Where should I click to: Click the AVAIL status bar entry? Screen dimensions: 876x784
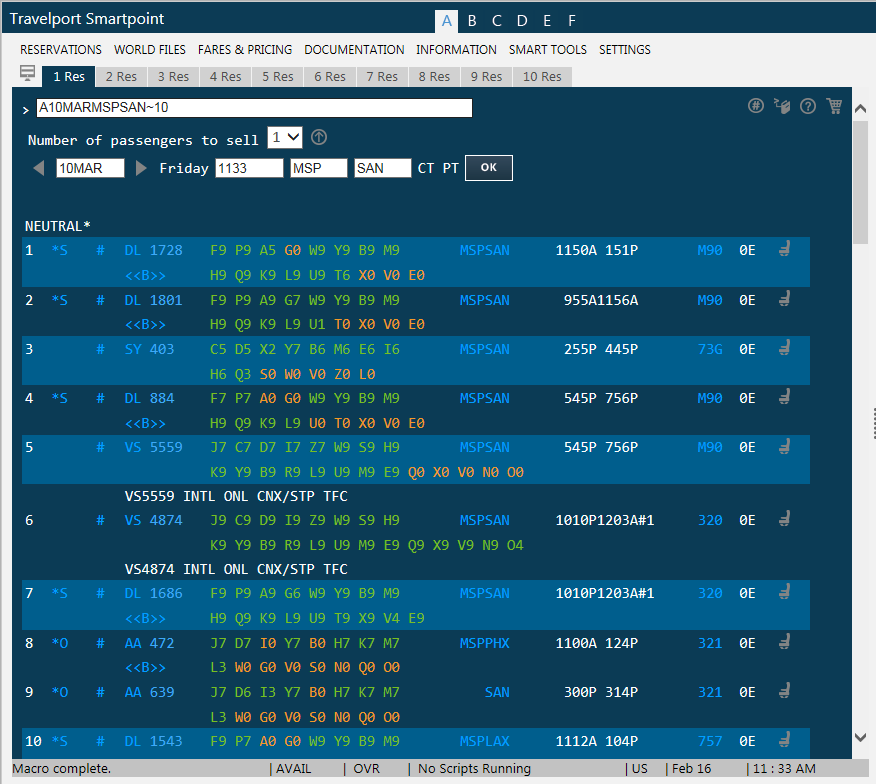[x=293, y=769]
